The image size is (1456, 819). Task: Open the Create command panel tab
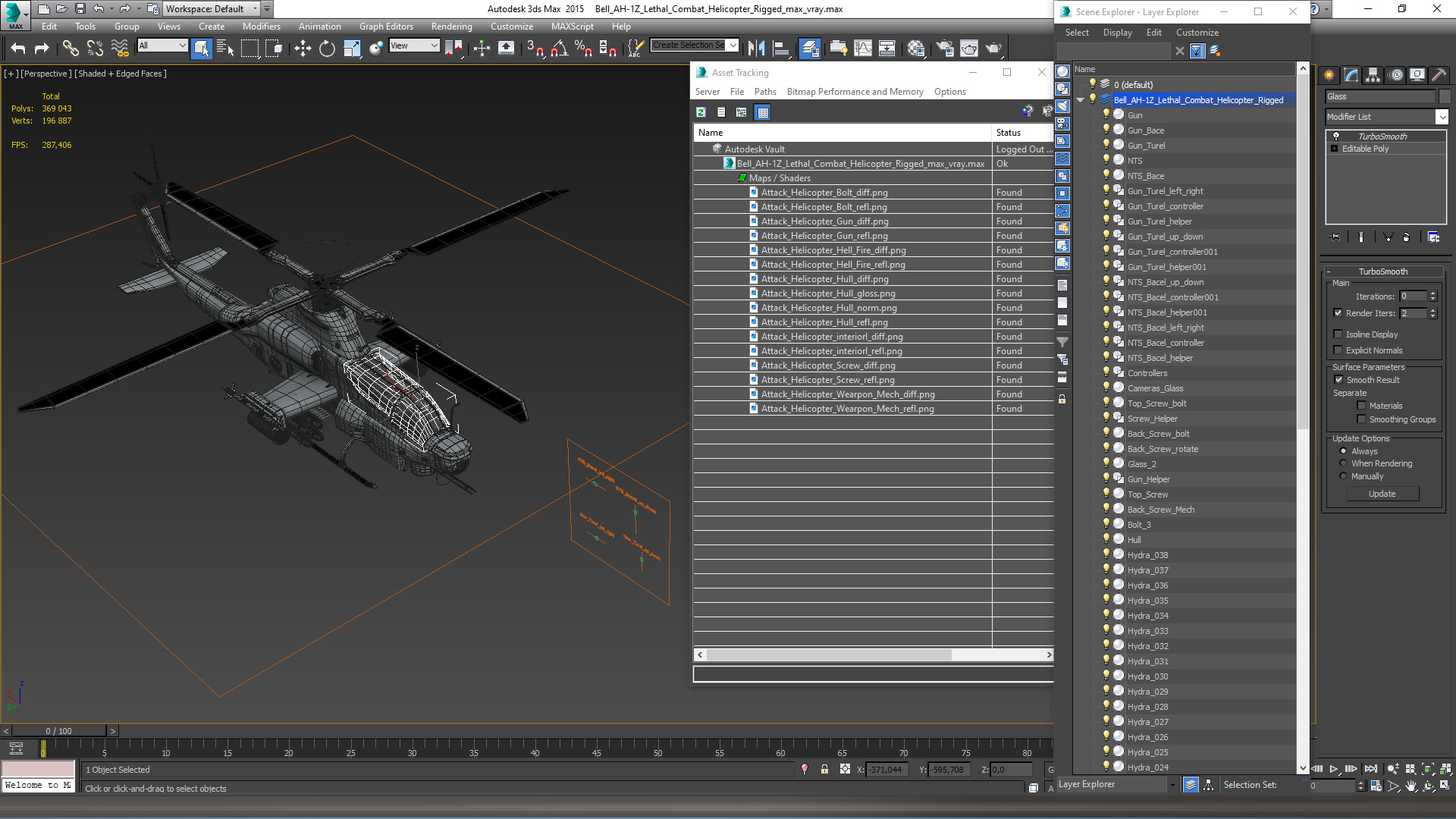1329,75
